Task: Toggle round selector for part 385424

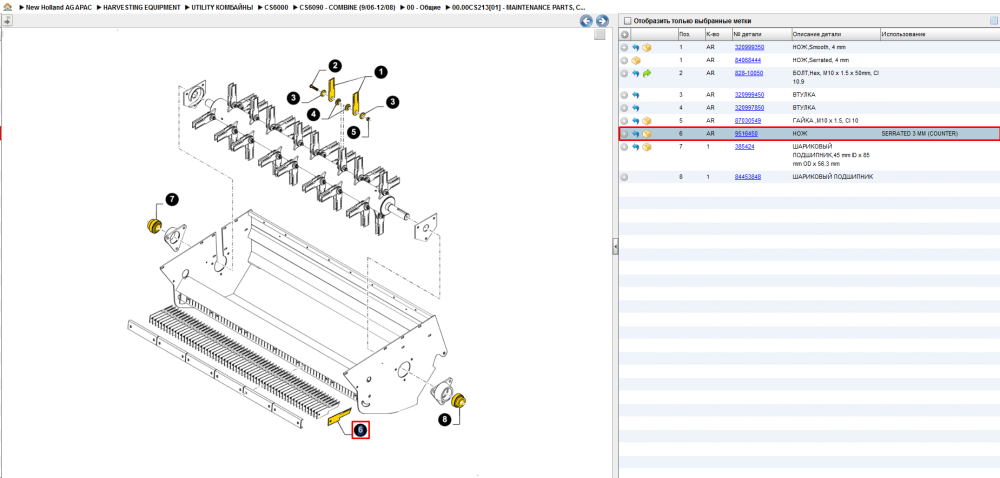Action: 624,147
